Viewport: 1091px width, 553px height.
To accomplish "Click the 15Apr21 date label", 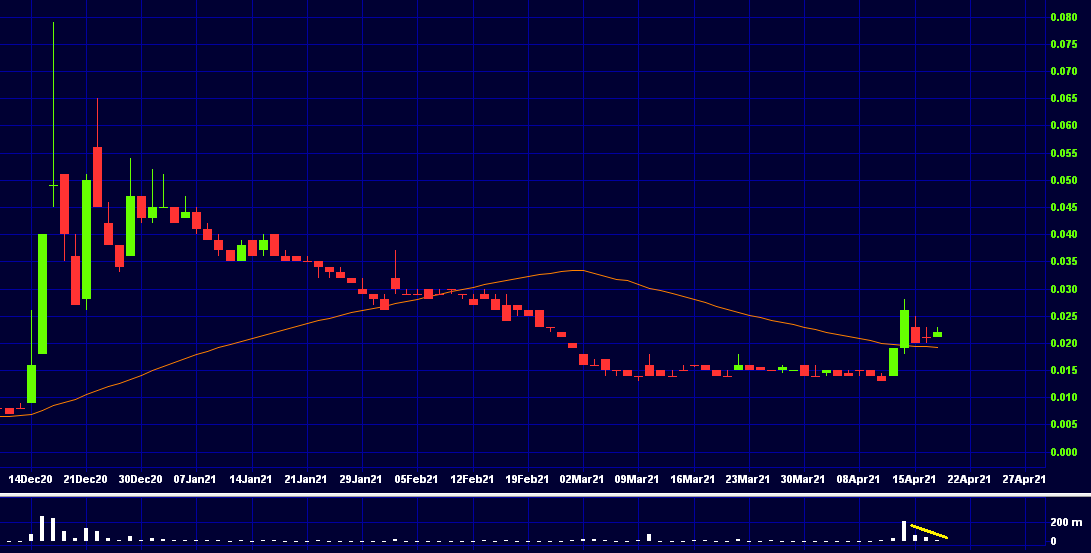I will pyautogui.click(x=914, y=479).
